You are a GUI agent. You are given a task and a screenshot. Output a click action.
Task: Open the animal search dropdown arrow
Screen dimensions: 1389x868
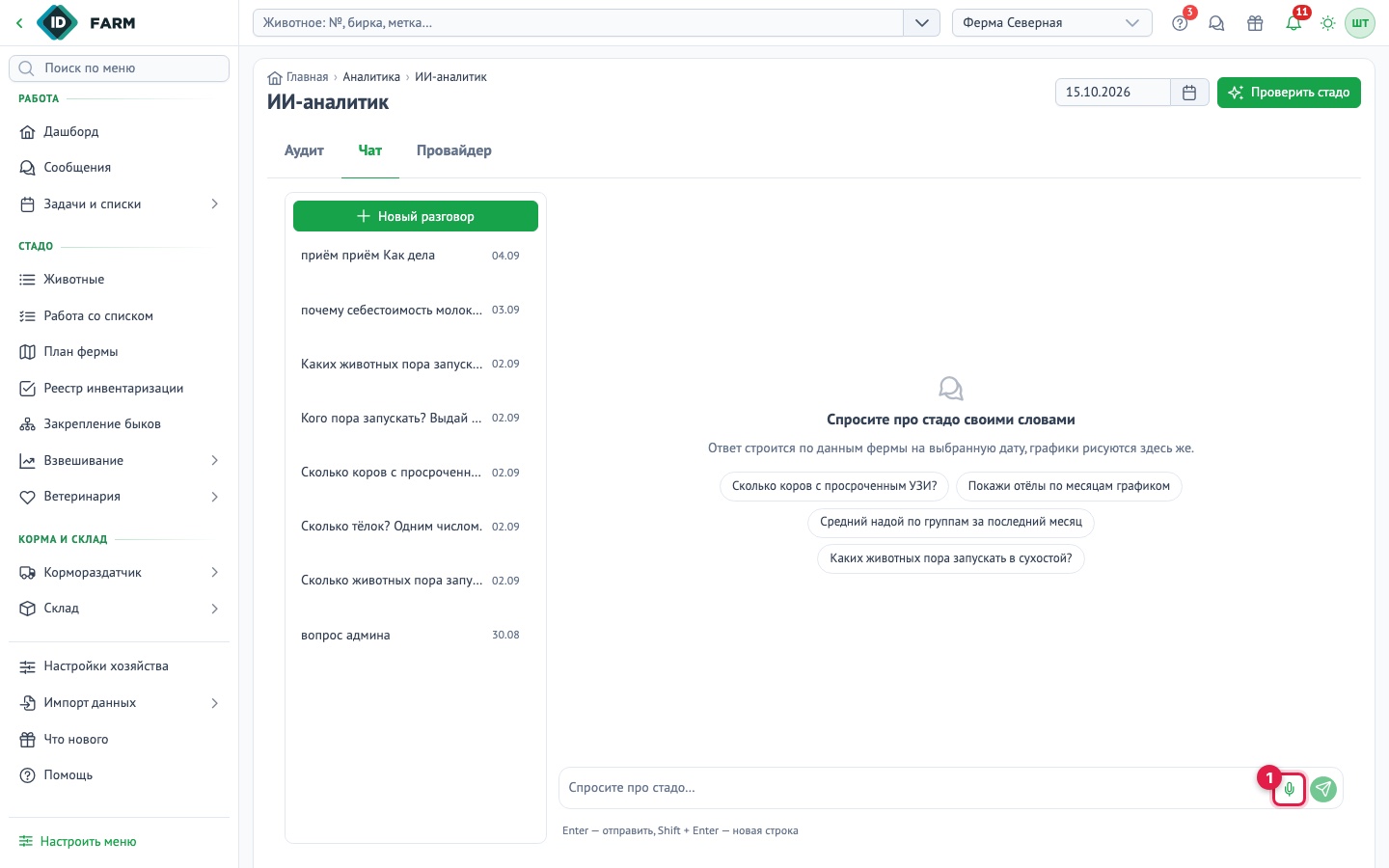[x=921, y=23]
